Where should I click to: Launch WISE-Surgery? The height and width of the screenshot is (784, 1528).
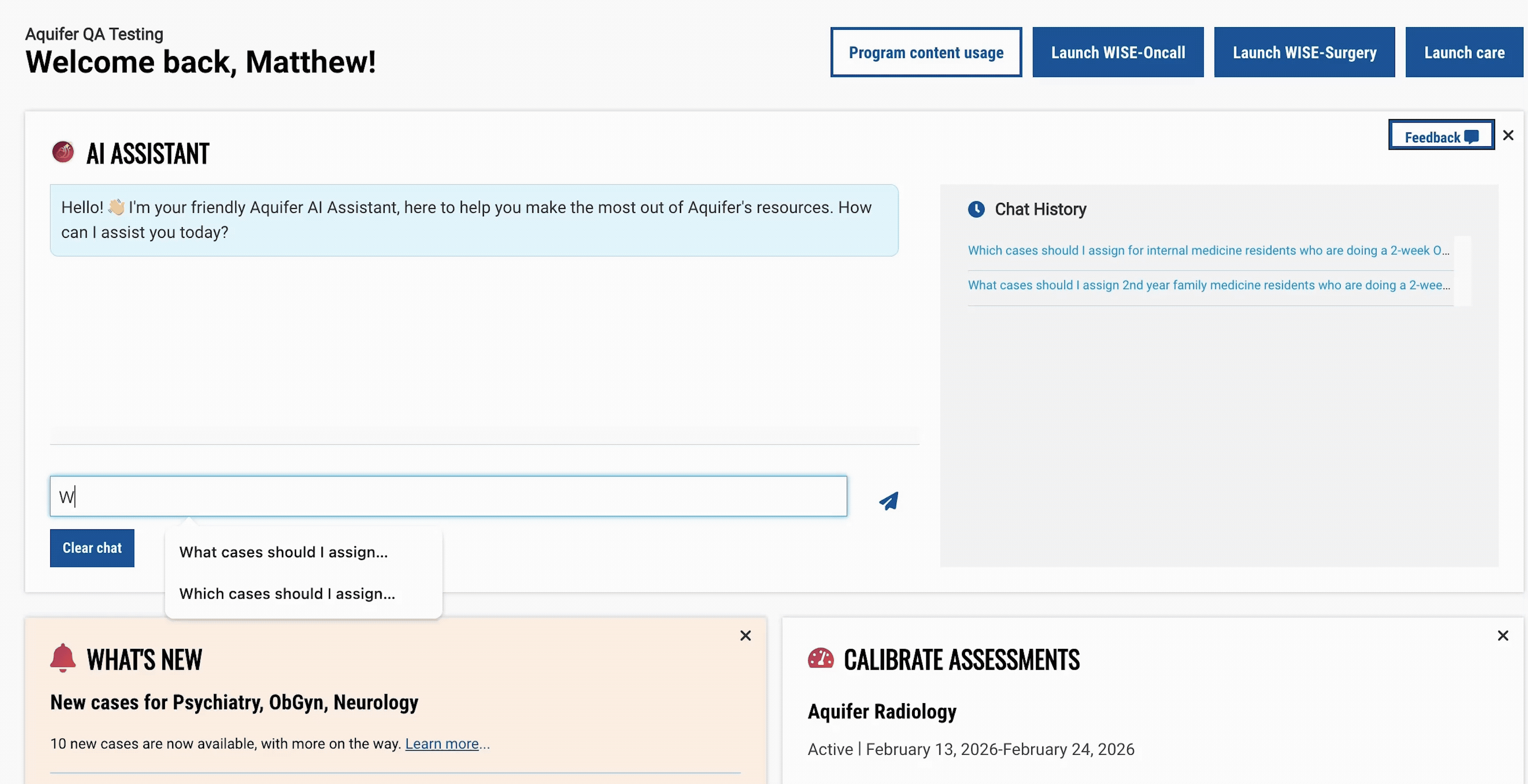(1304, 52)
